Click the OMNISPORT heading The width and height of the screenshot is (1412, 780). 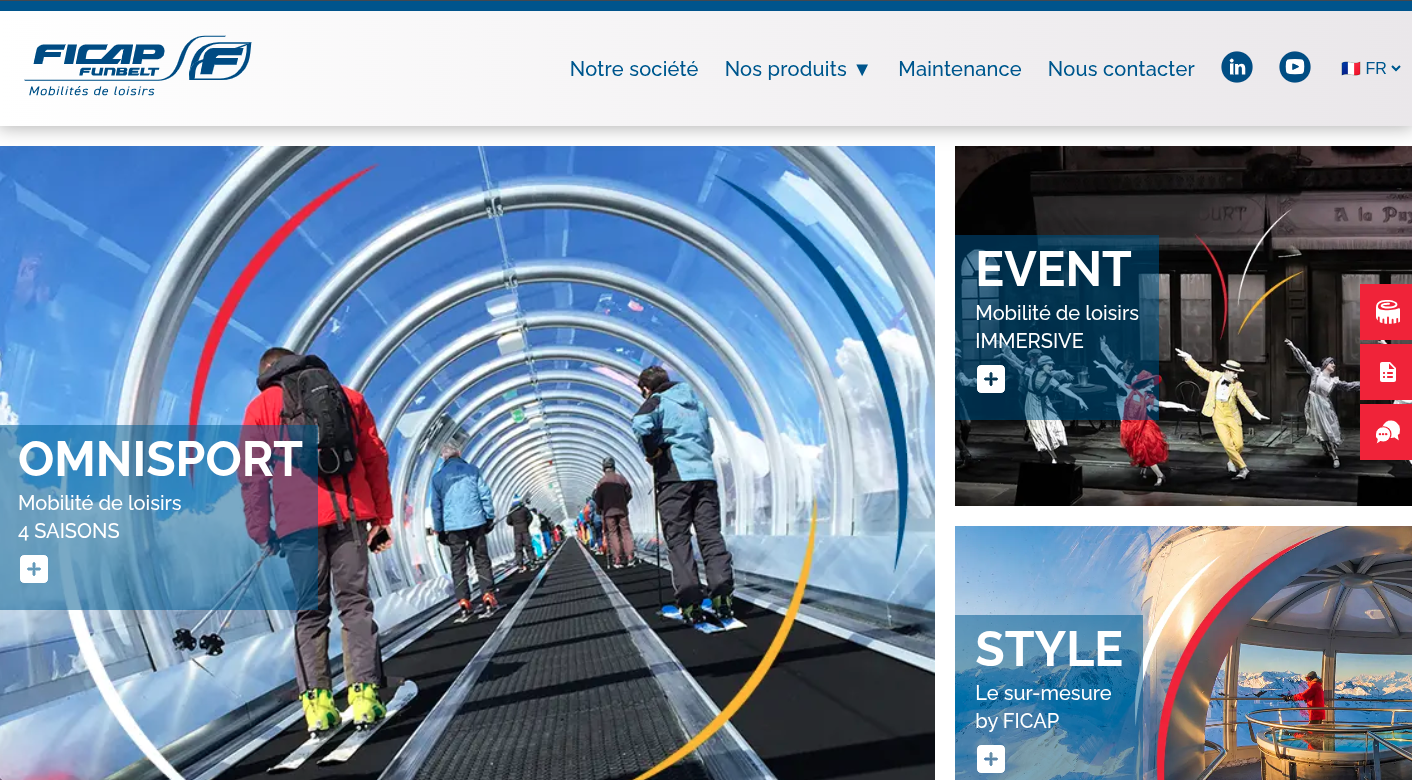[160, 459]
